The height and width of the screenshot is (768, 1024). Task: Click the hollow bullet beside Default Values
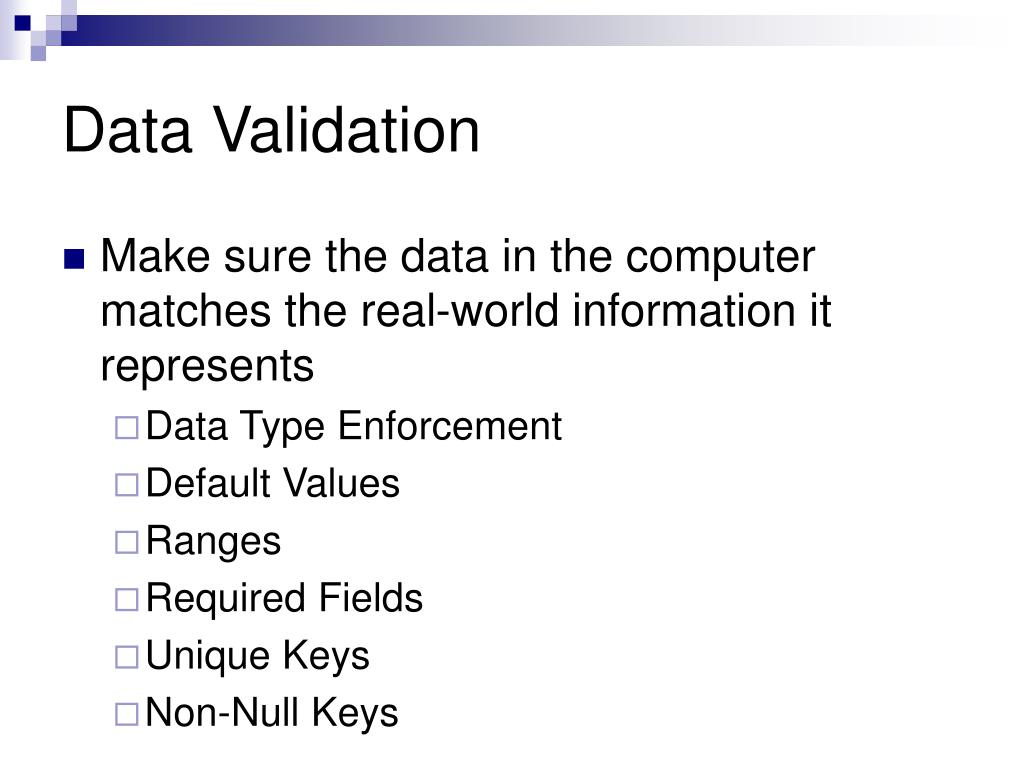click(x=127, y=485)
